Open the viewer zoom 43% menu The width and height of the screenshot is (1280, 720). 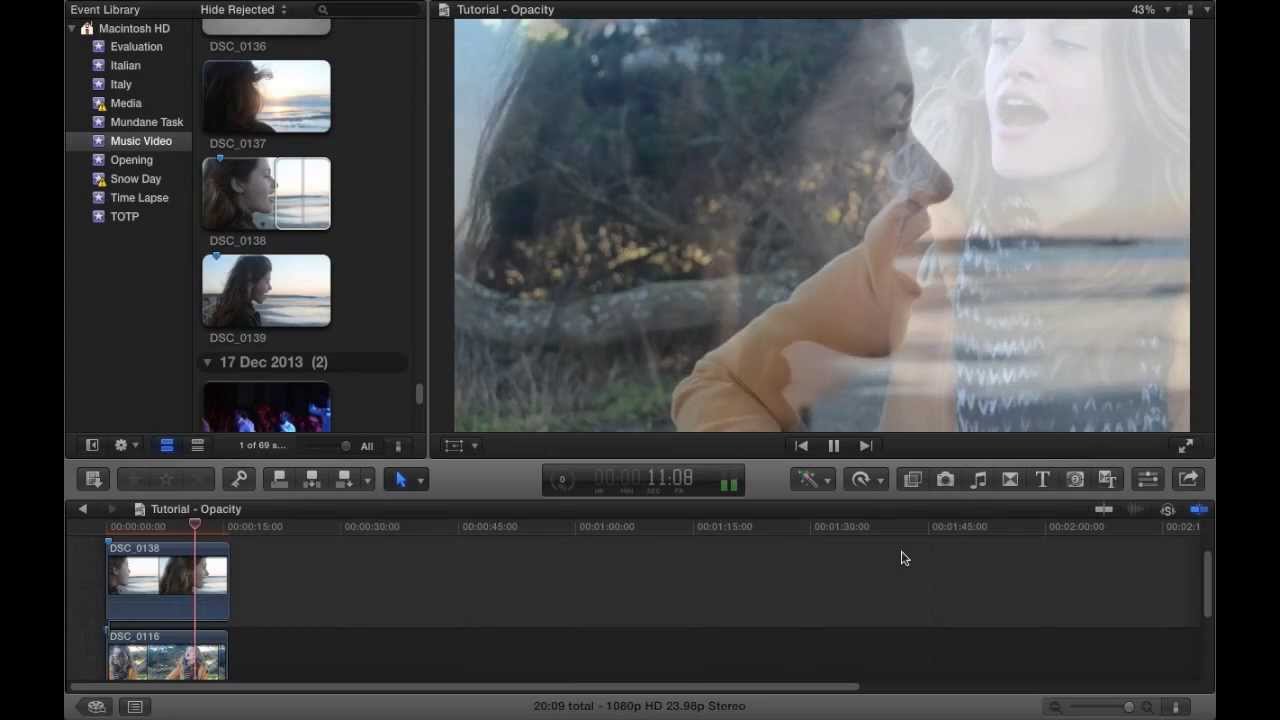click(1151, 10)
